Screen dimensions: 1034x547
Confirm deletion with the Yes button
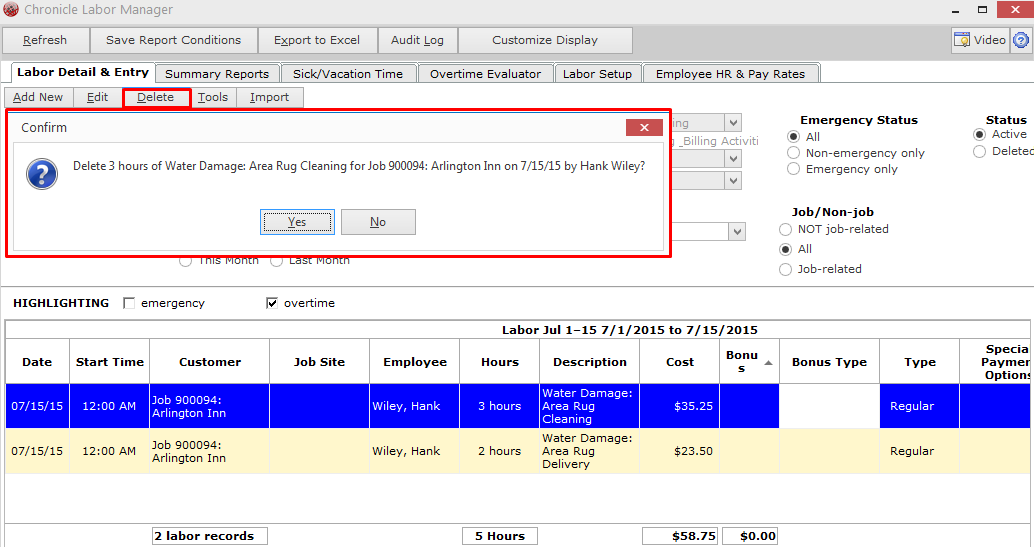point(297,222)
